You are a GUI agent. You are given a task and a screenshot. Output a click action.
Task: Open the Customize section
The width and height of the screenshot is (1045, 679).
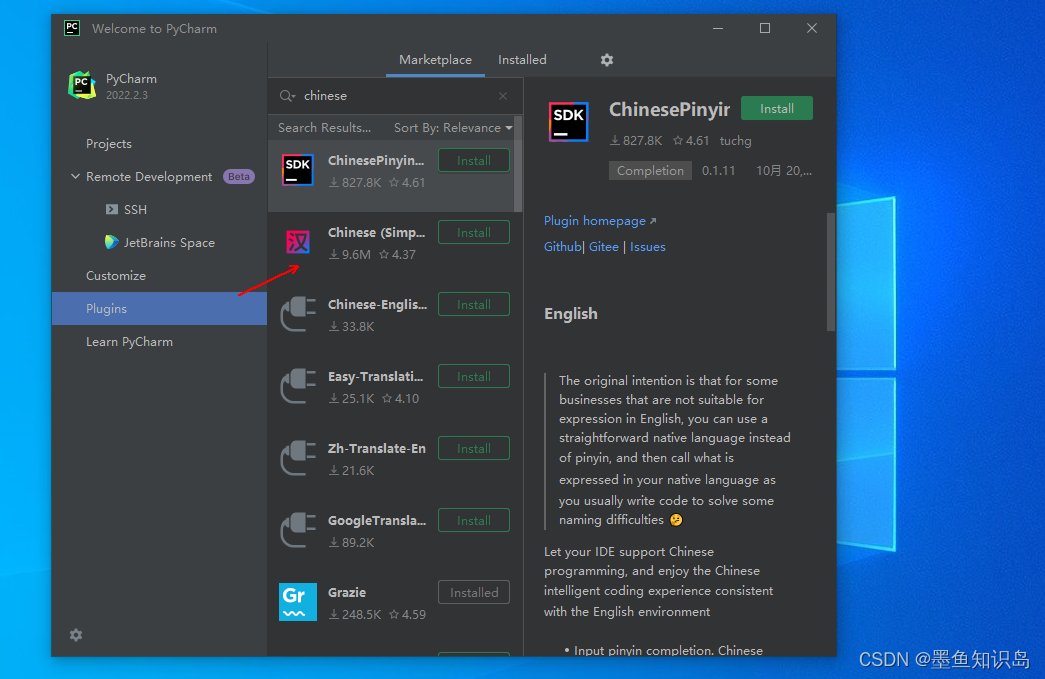coord(116,275)
